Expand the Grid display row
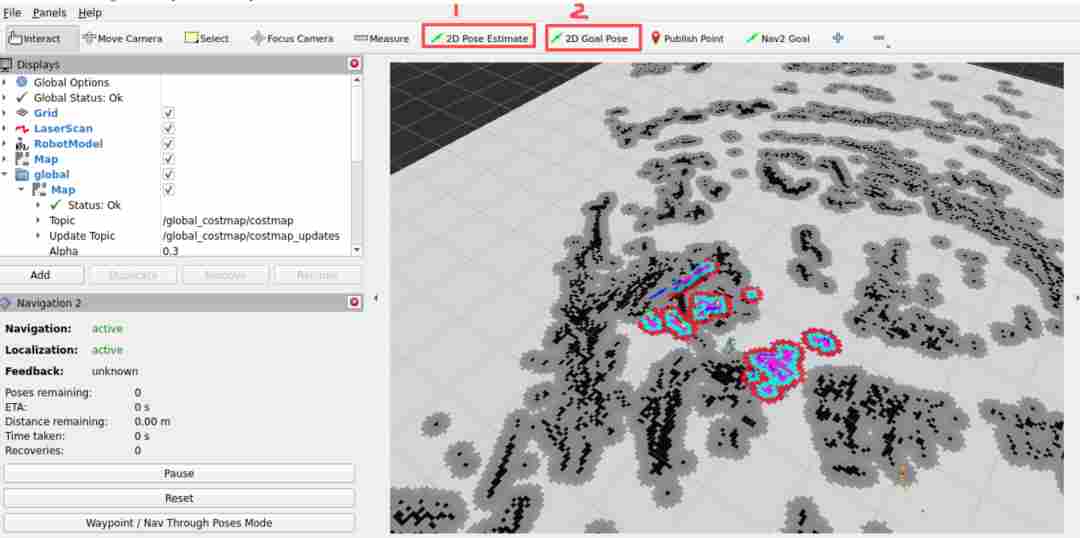 click(5, 113)
